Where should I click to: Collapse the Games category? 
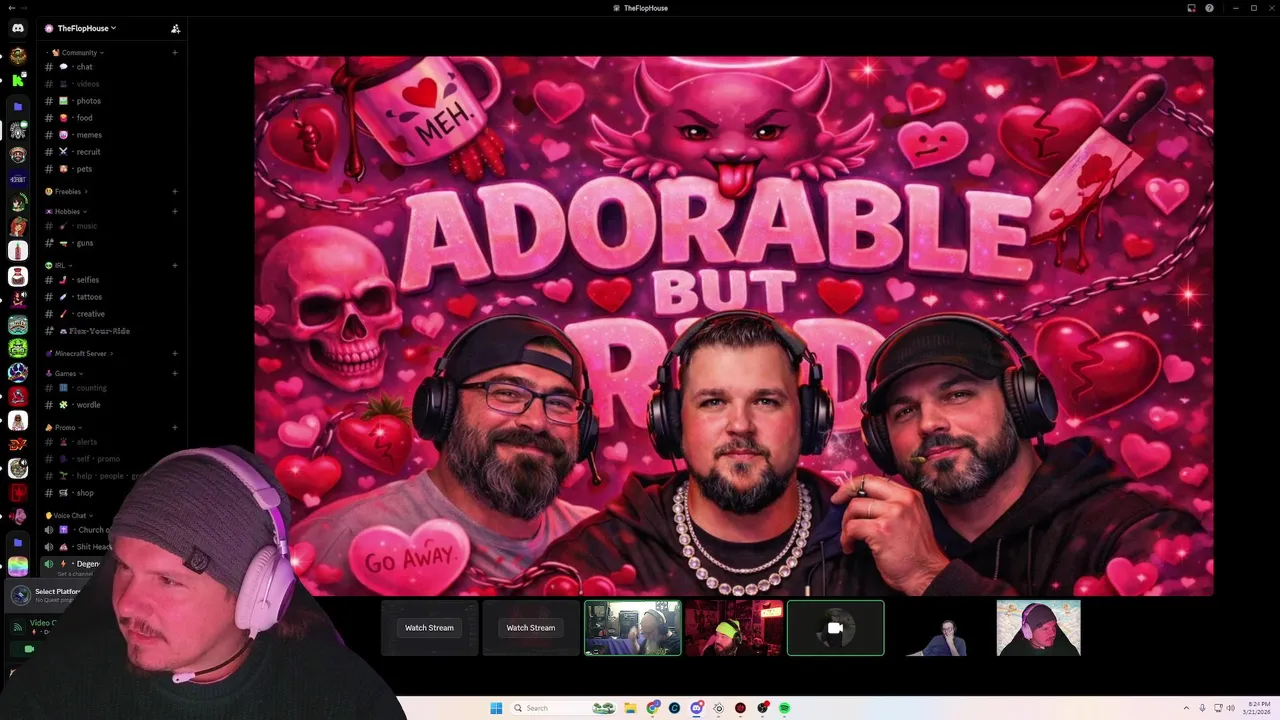click(x=66, y=373)
